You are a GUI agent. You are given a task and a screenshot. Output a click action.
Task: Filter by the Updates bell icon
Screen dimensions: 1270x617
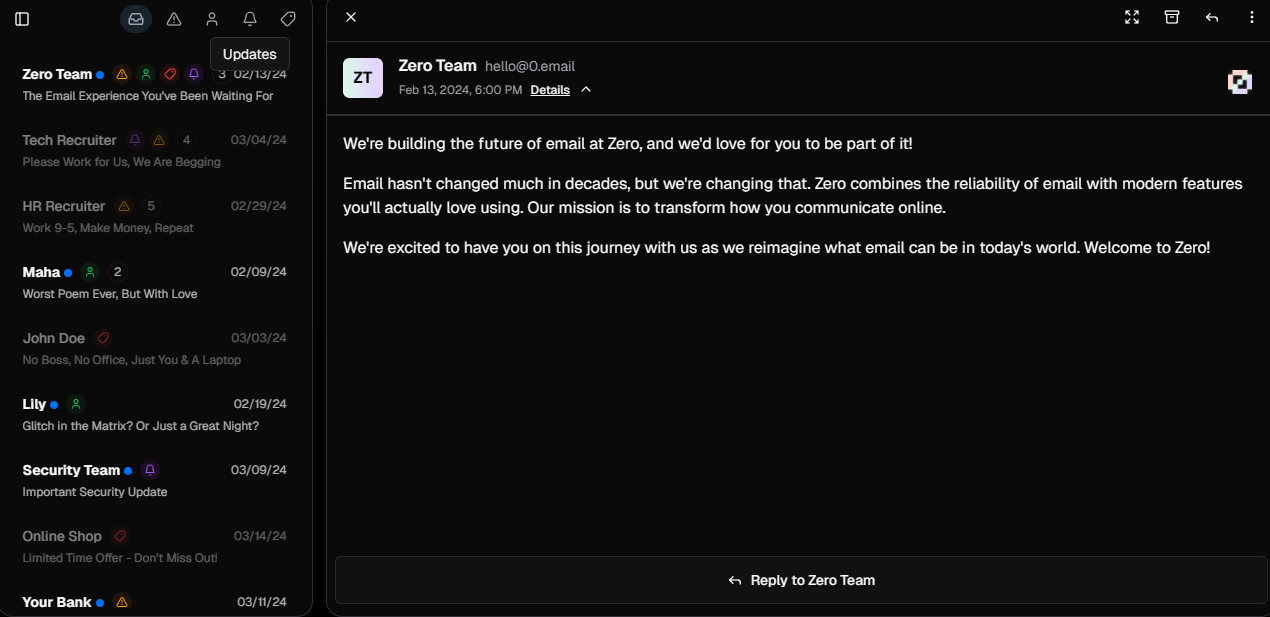tap(250, 19)
